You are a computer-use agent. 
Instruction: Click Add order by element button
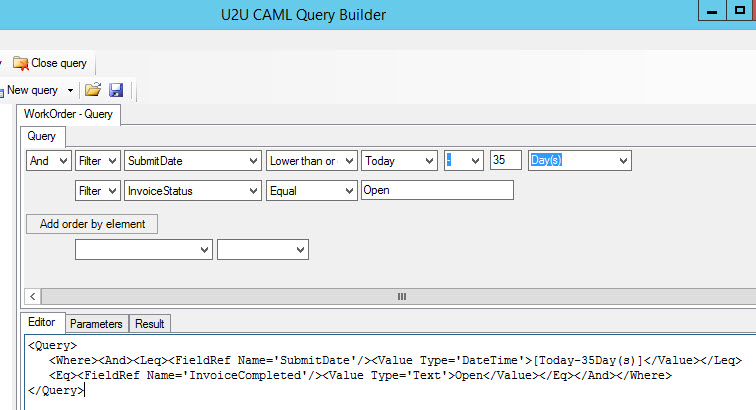(92, 224)
